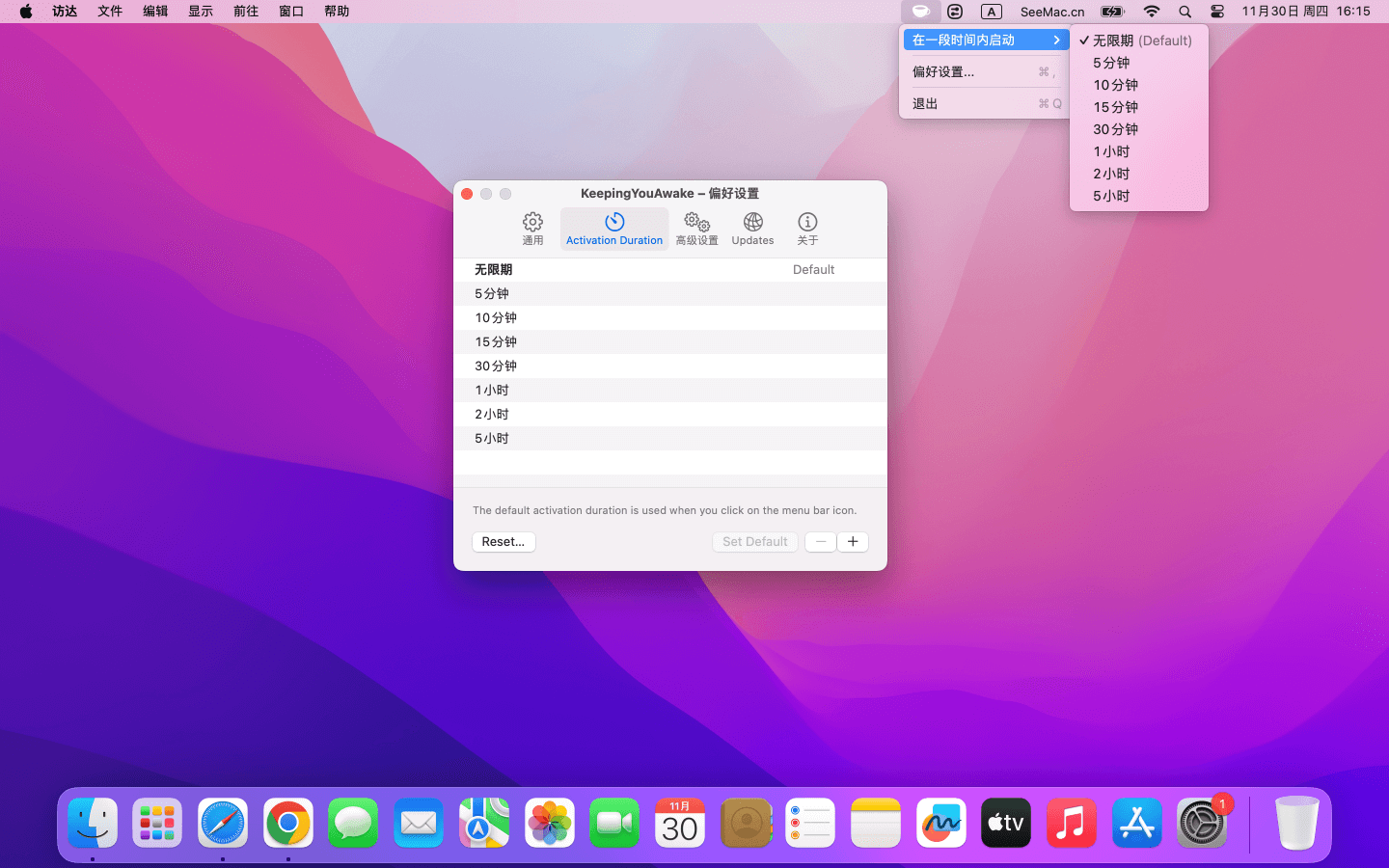
Task: Launch Google Chrome from the Dock
Action: point(287,824)
